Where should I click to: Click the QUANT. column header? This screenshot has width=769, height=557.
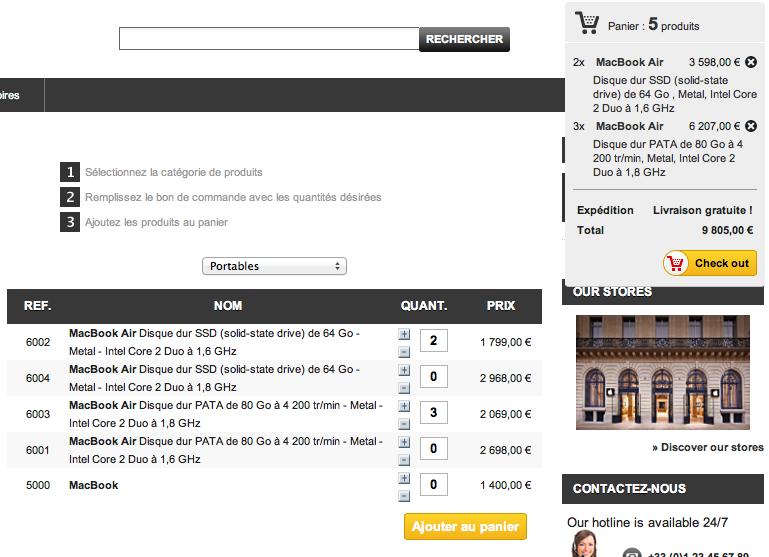tap(424, 306)
